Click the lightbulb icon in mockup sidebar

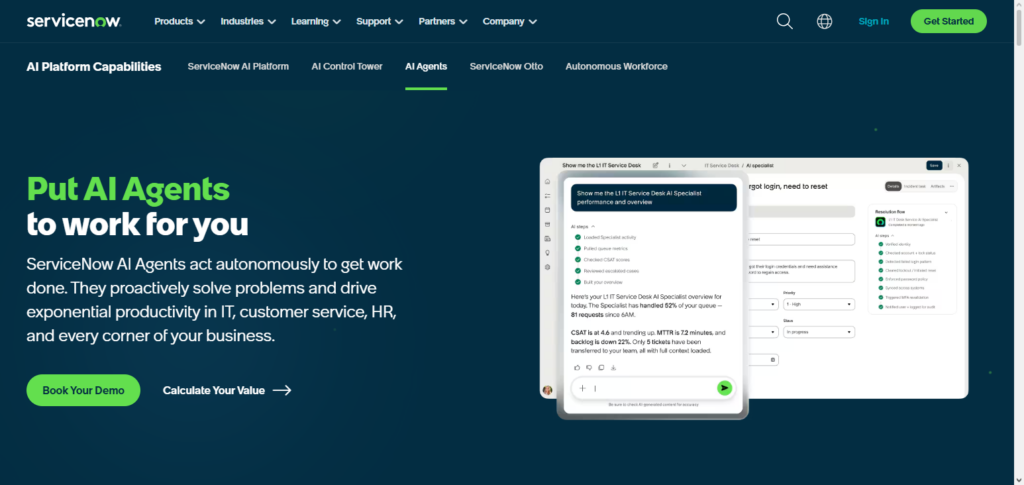547,253
